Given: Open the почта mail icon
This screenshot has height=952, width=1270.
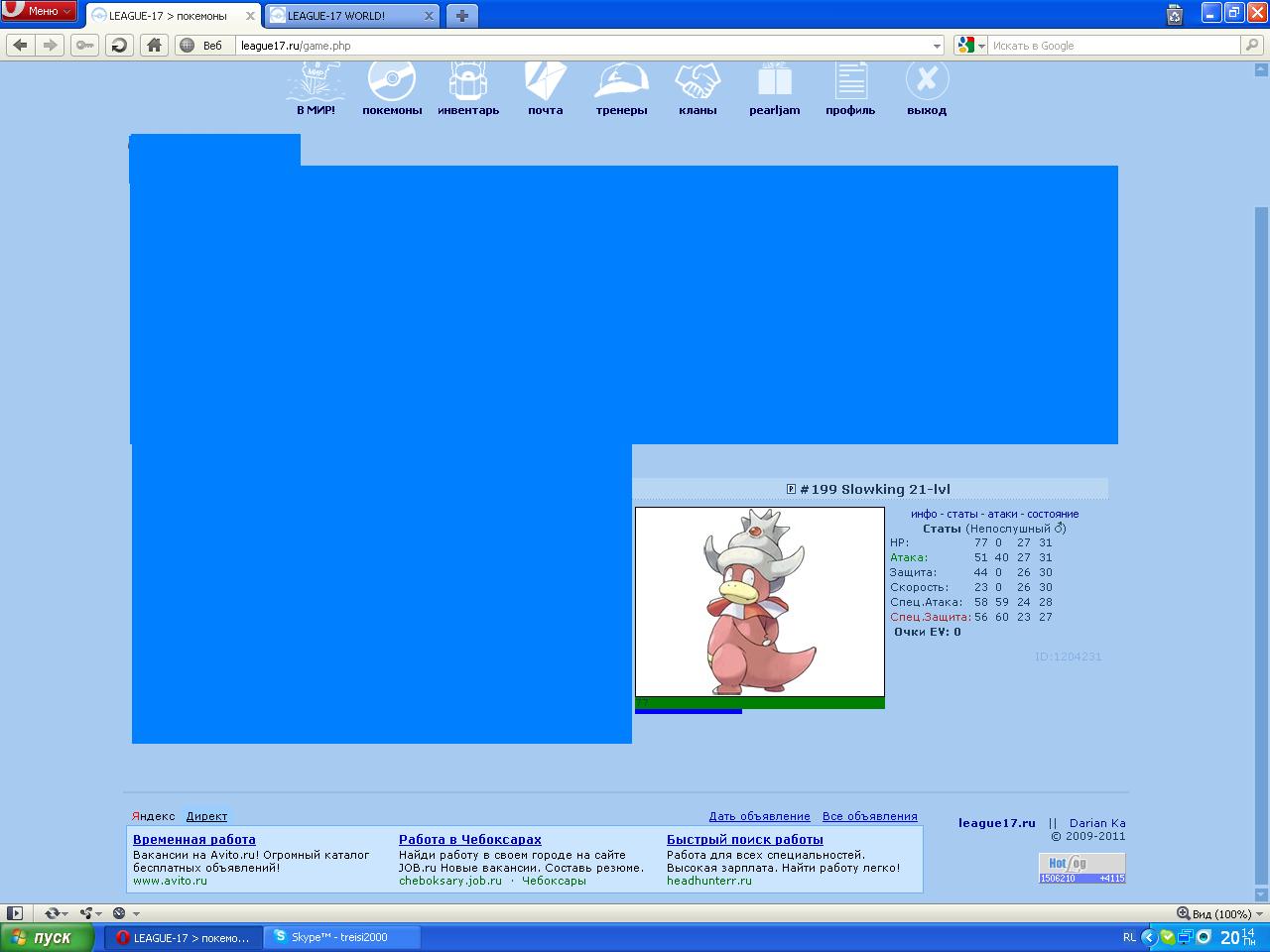Looking at the screenshot, I should pos(545,82).
